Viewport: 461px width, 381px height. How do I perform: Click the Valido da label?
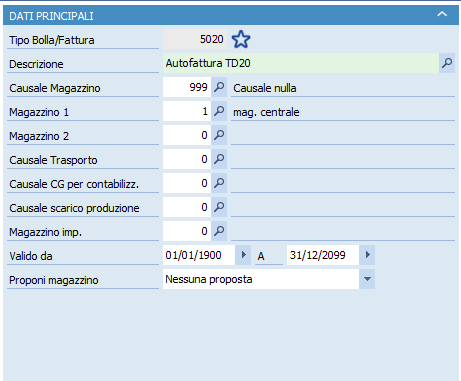(31, 256)
